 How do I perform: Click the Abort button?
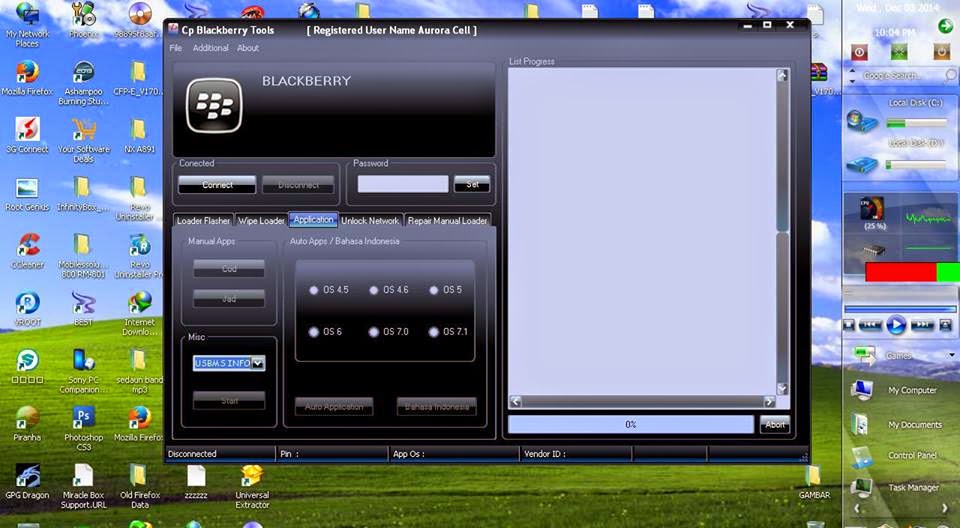click(775, 424)
